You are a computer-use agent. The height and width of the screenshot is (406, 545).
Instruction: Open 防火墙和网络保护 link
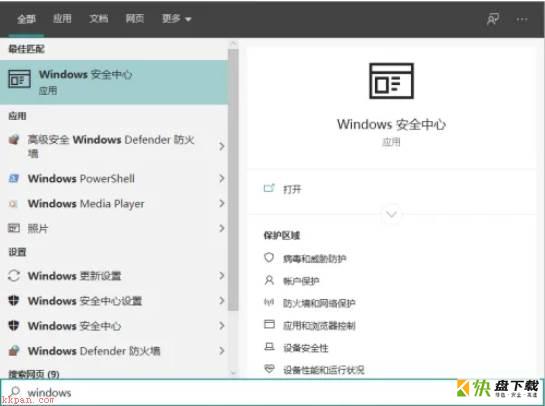click(319, 303)
